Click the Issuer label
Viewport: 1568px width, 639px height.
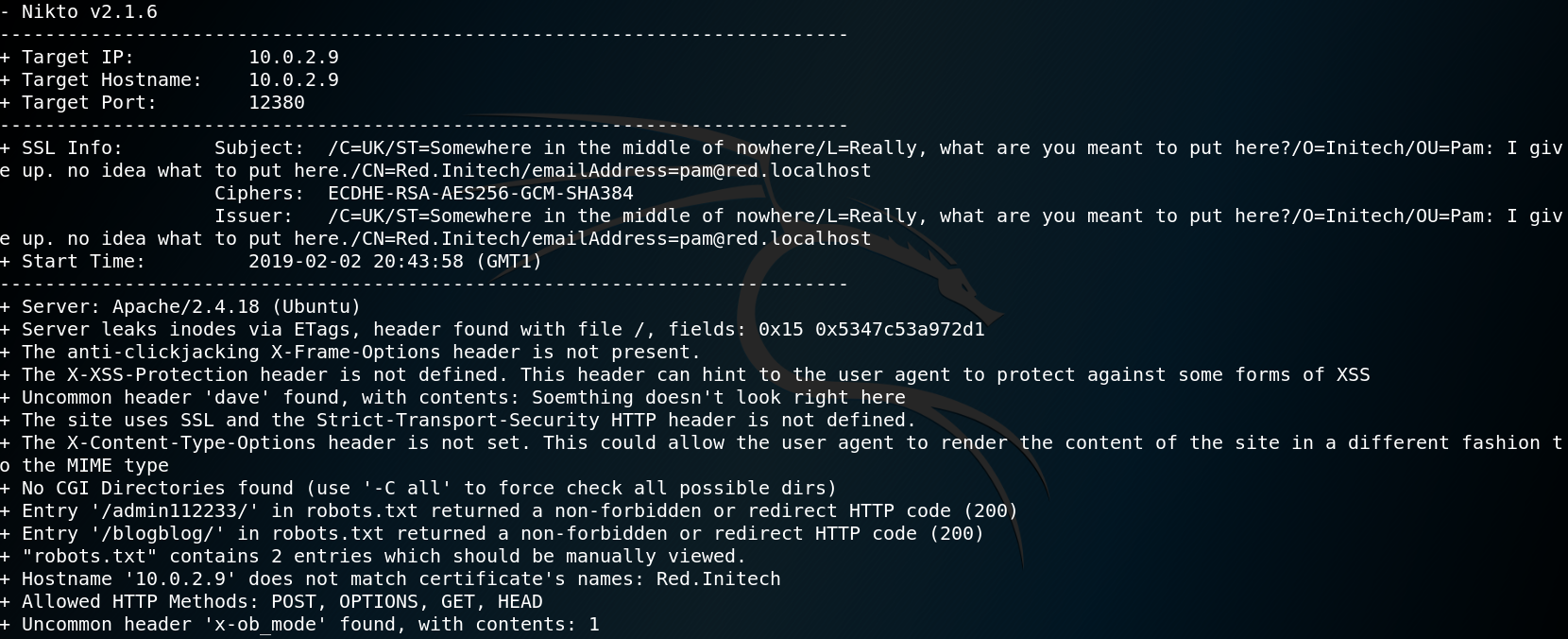point(254,216)
